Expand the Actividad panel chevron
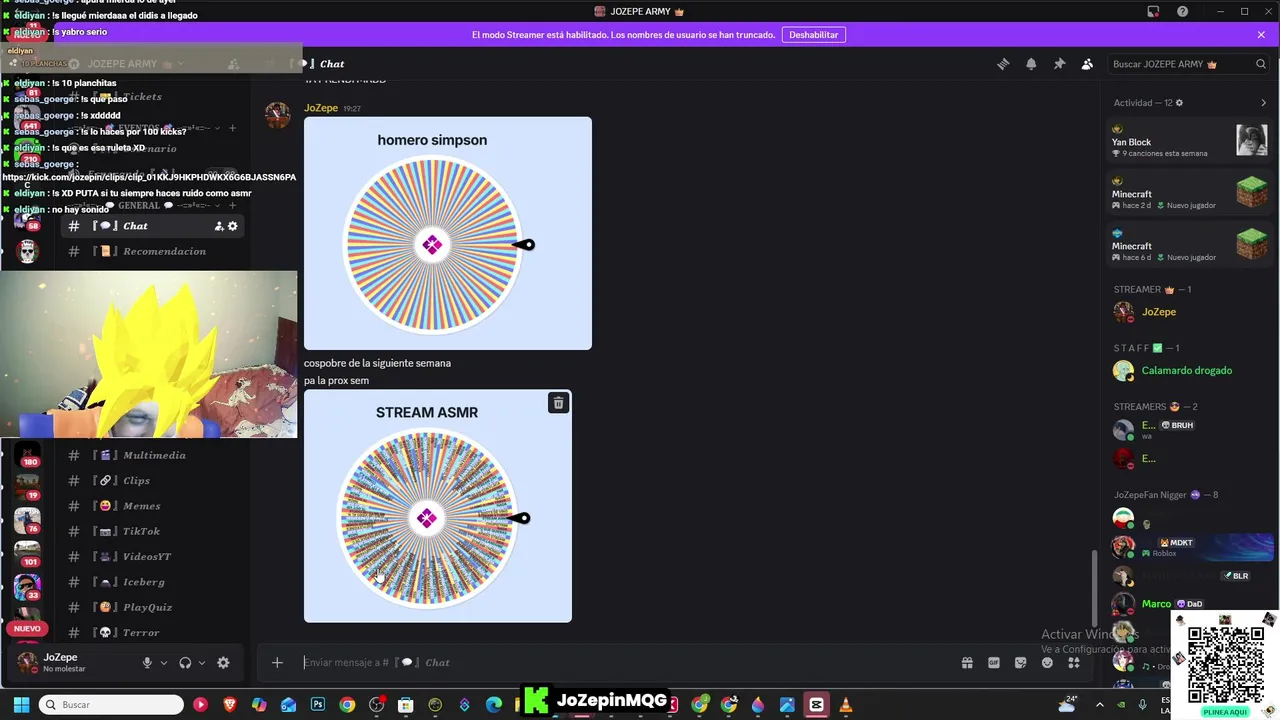The height and width of the screenshot is (720, 1280). click(1263, 103)
